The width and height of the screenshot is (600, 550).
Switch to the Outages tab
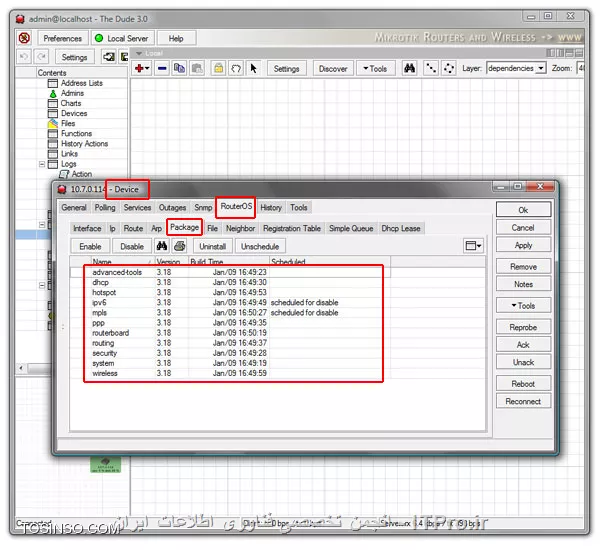172,207
